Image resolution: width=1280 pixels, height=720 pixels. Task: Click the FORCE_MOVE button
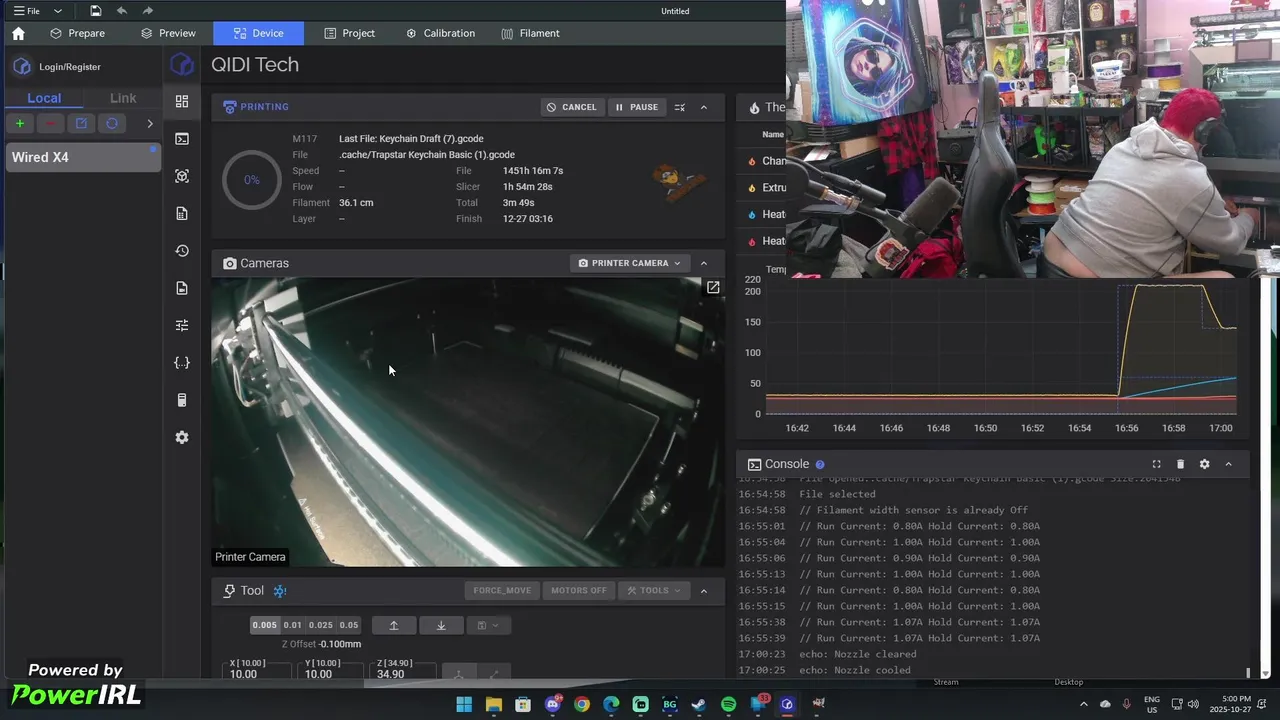click(502, 590)
